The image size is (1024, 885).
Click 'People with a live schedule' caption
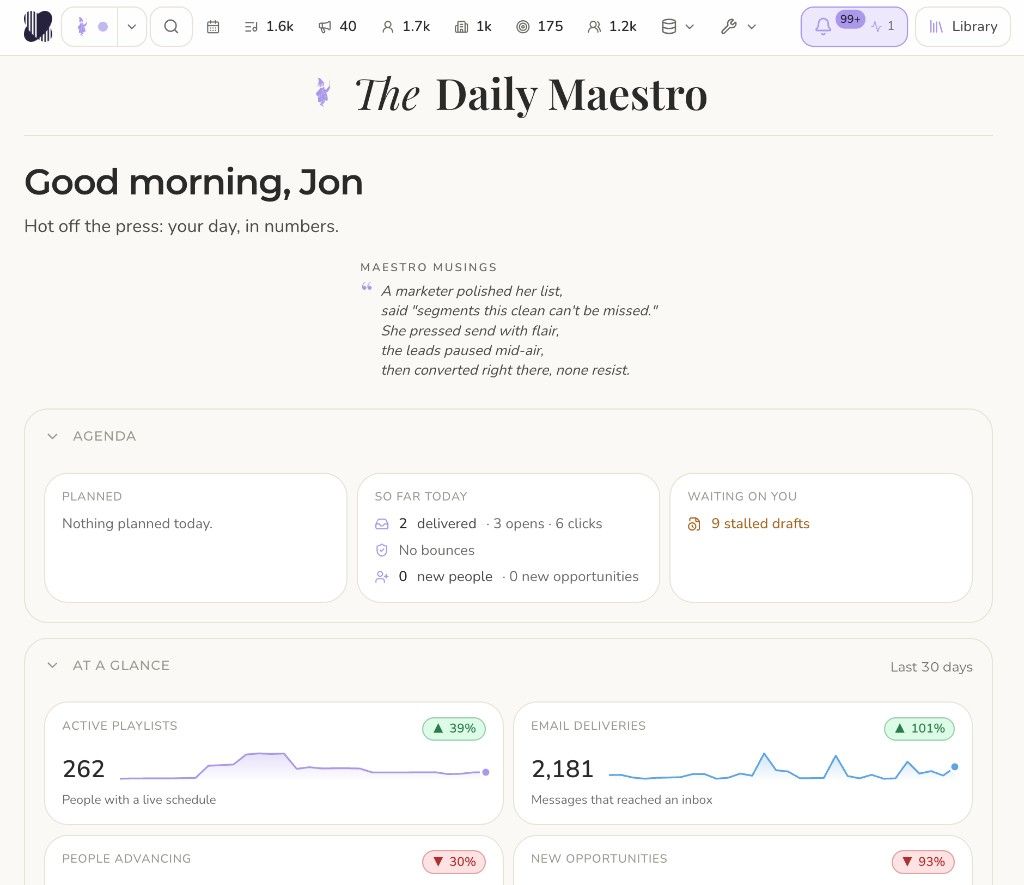(139, 799)
